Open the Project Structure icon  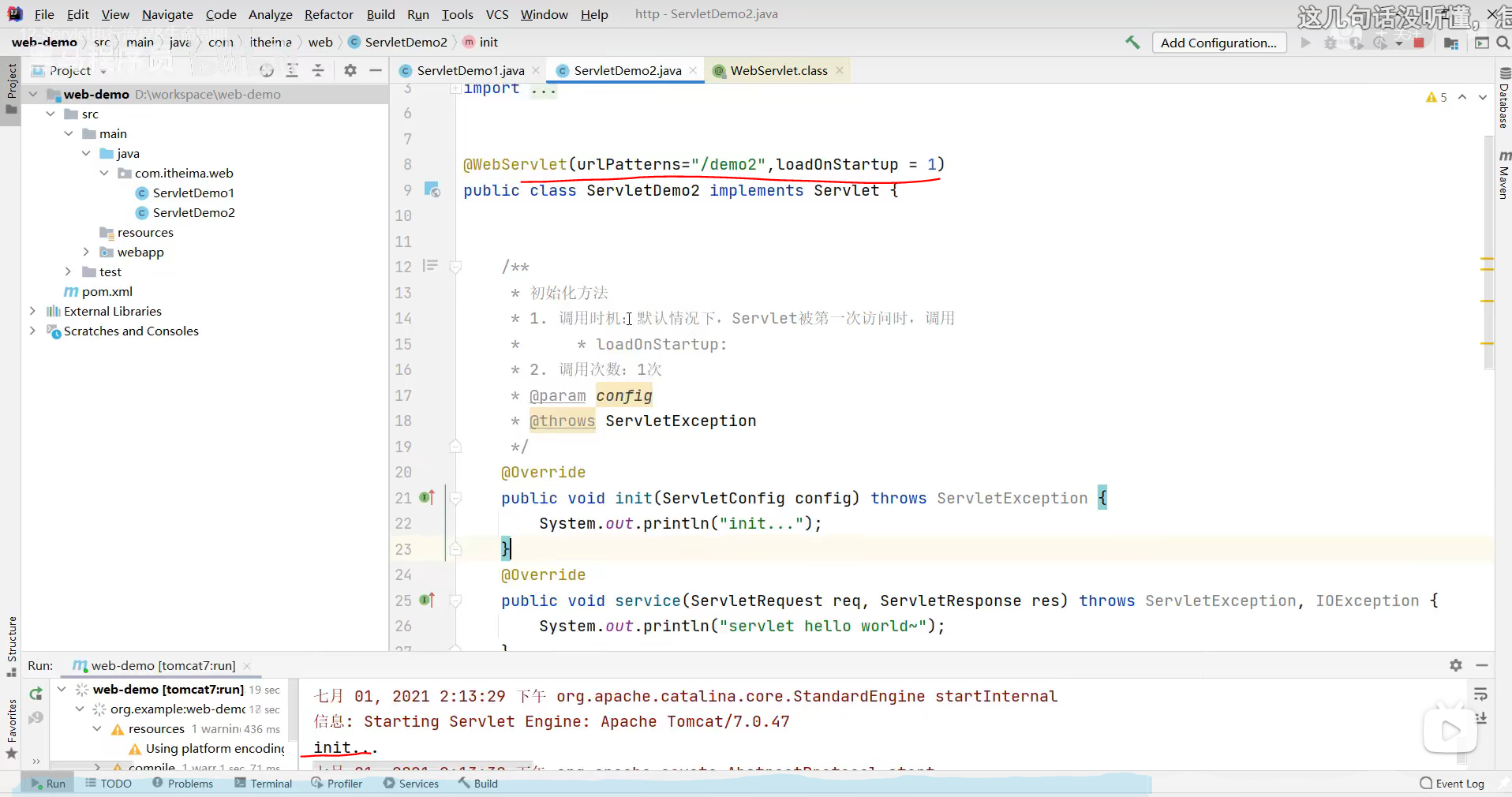tap(1450, 43)
